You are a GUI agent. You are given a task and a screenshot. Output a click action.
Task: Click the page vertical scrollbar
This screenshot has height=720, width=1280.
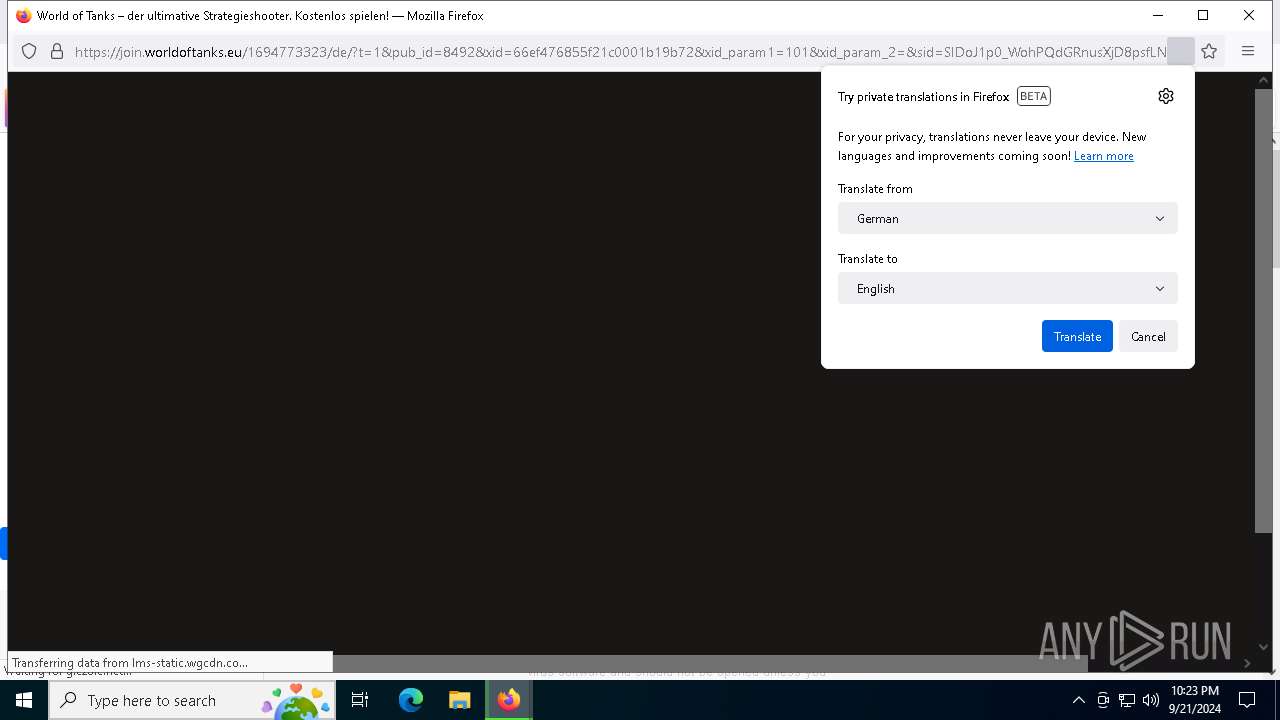(1264, 311)
